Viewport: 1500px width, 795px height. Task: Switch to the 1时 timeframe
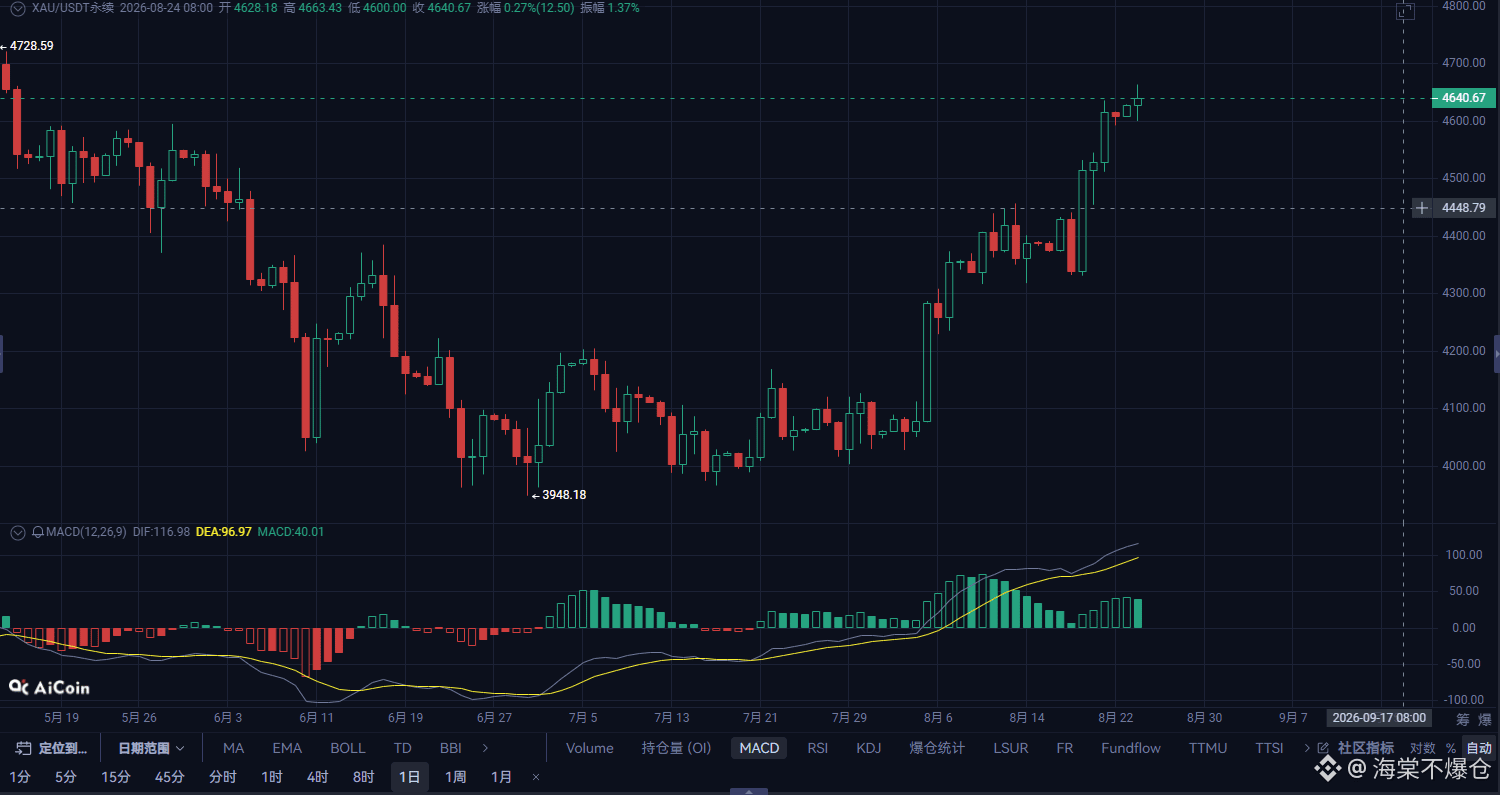pyautogui.click(x=272, y=777)
